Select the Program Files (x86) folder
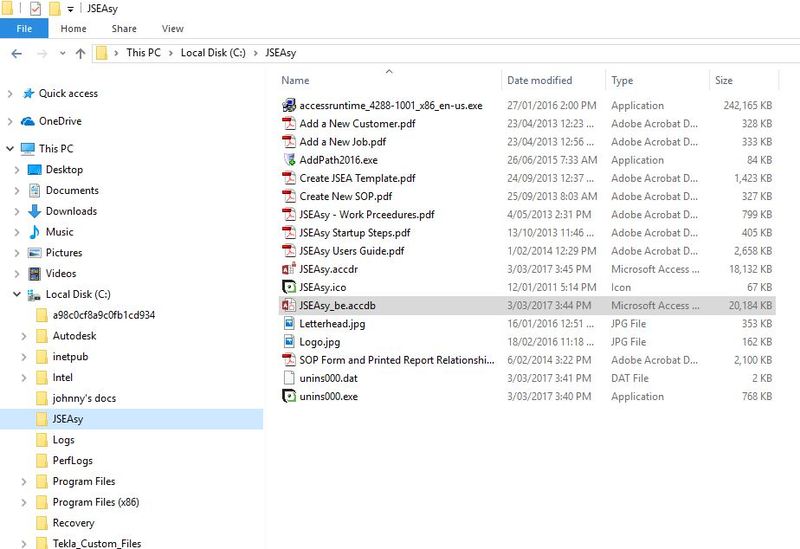This screenshot has height=549, width=800. click(x=96, y=503)
